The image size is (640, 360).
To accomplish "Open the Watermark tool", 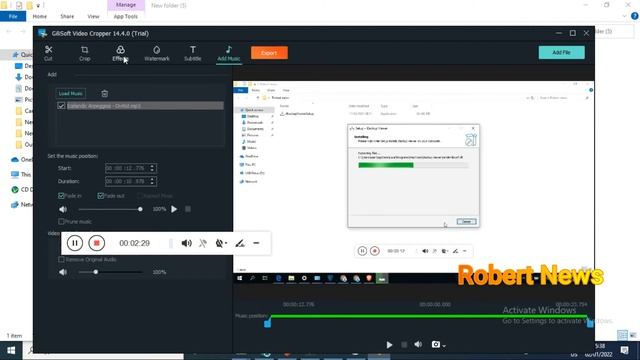I will tap(157, 53).
